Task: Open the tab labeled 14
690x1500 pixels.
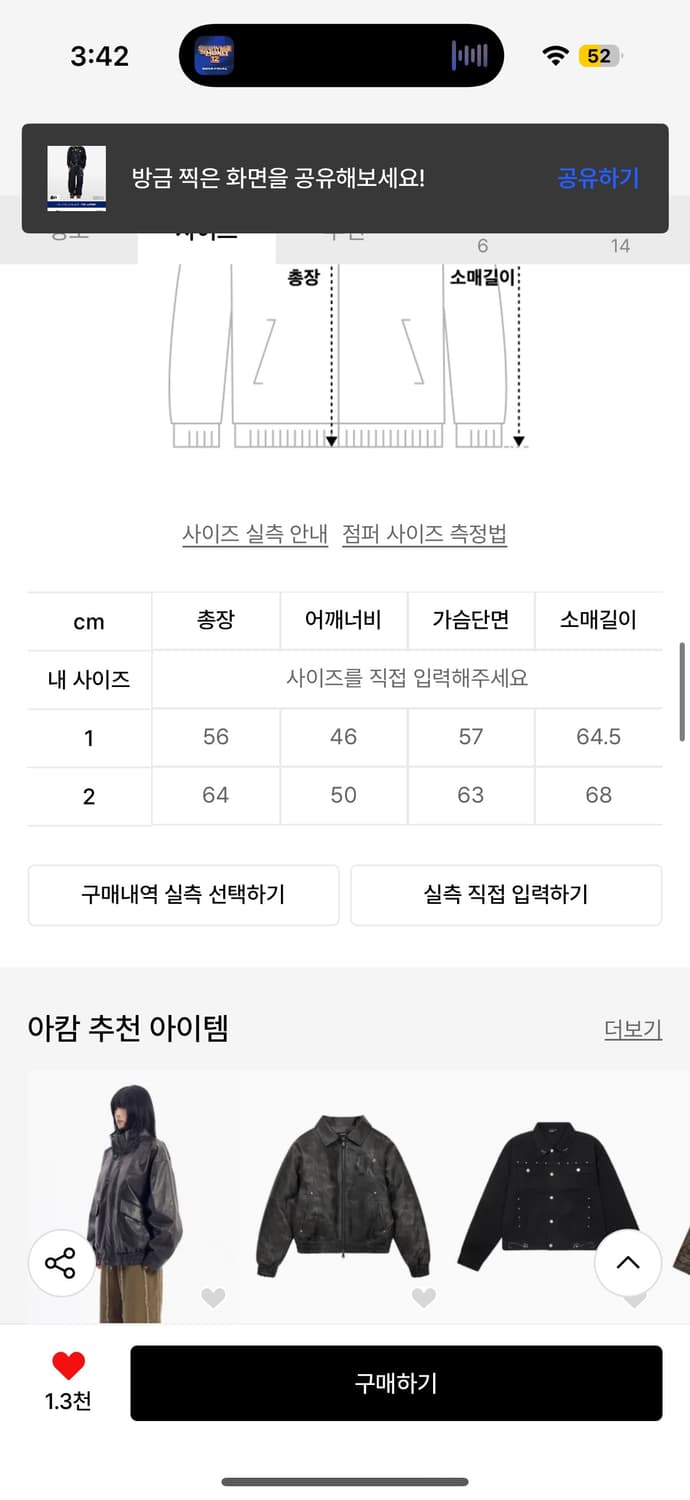Action: tap(621, 245)
